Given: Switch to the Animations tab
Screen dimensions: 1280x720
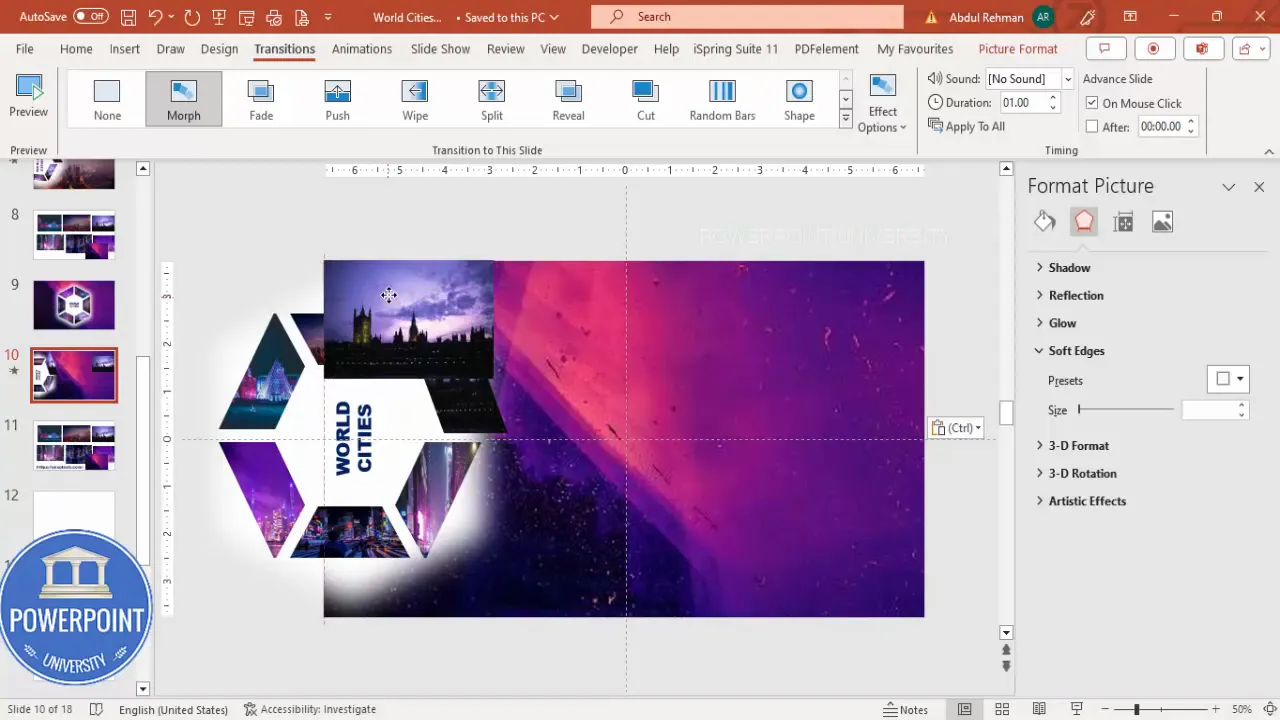Looking at the screenshot, I should click(362, 49).
